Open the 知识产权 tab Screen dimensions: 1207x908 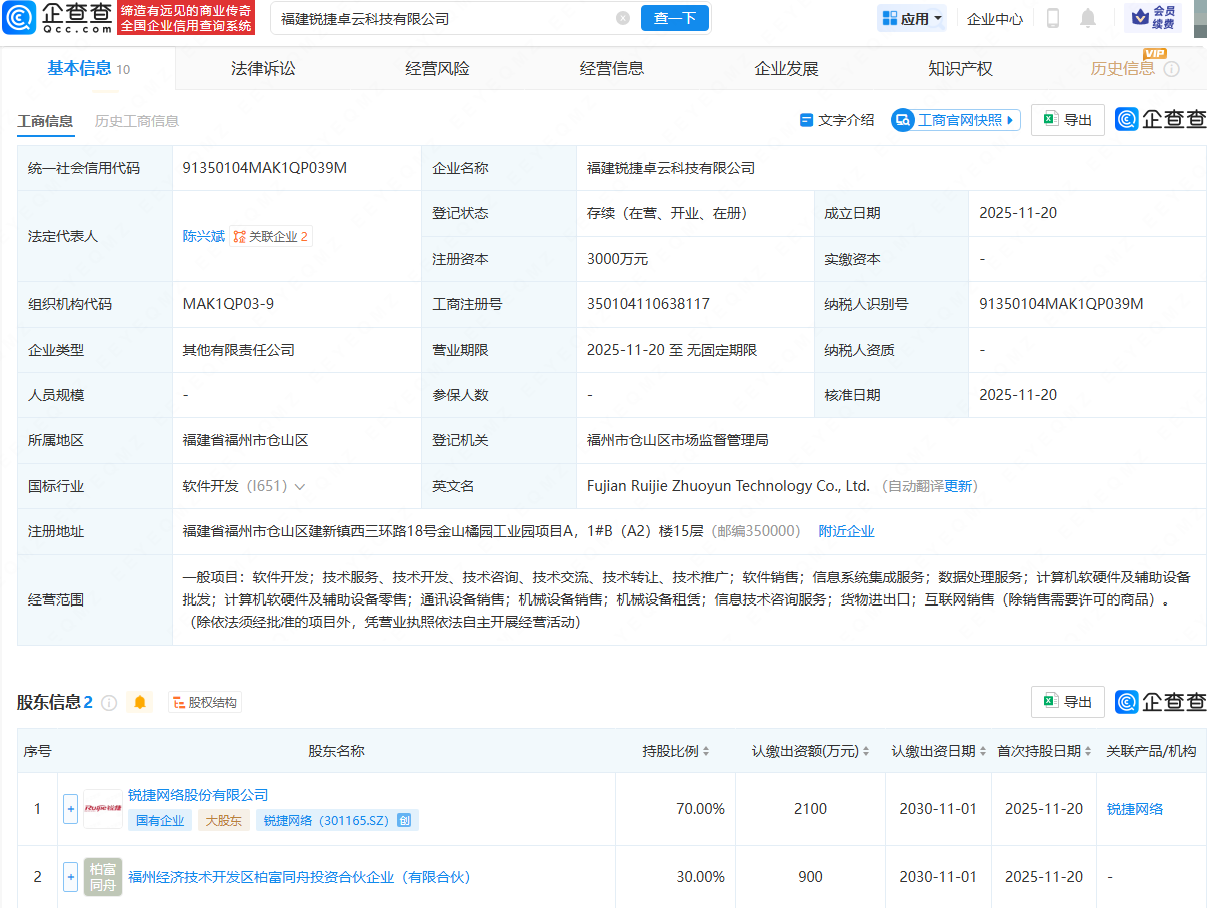click(x=960, y=69)
